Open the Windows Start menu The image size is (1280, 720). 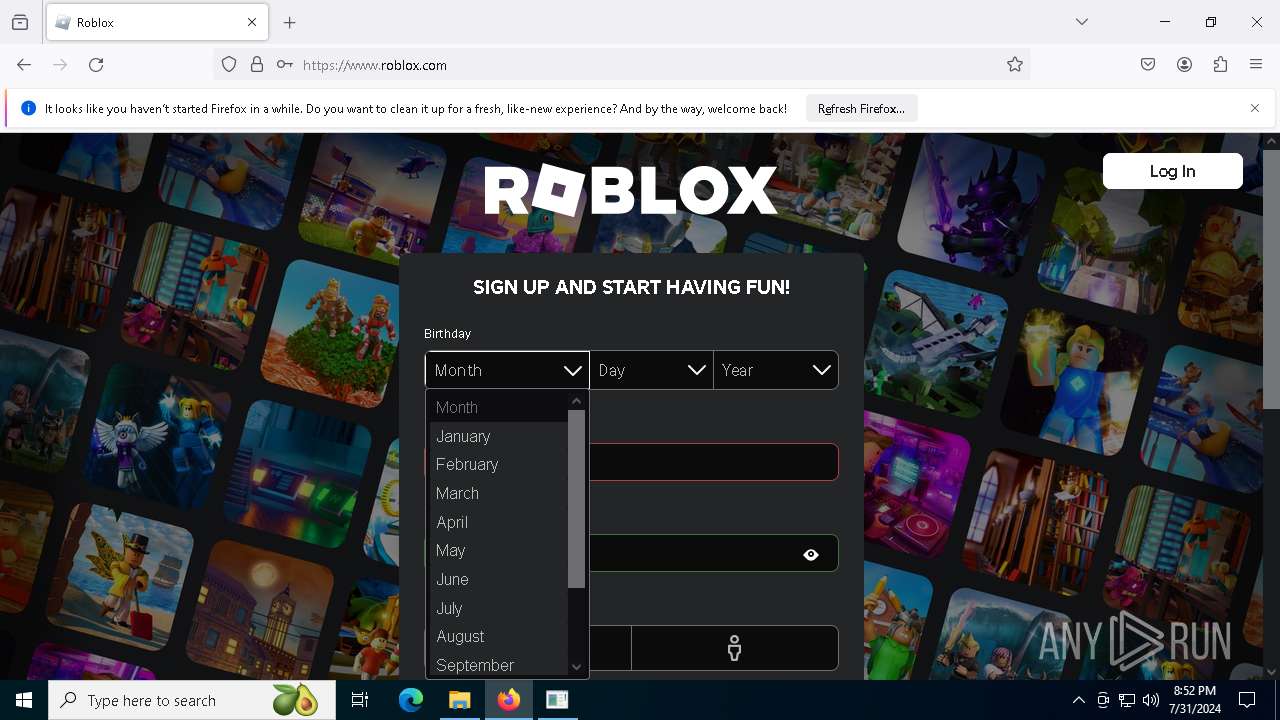pos(24,700)
